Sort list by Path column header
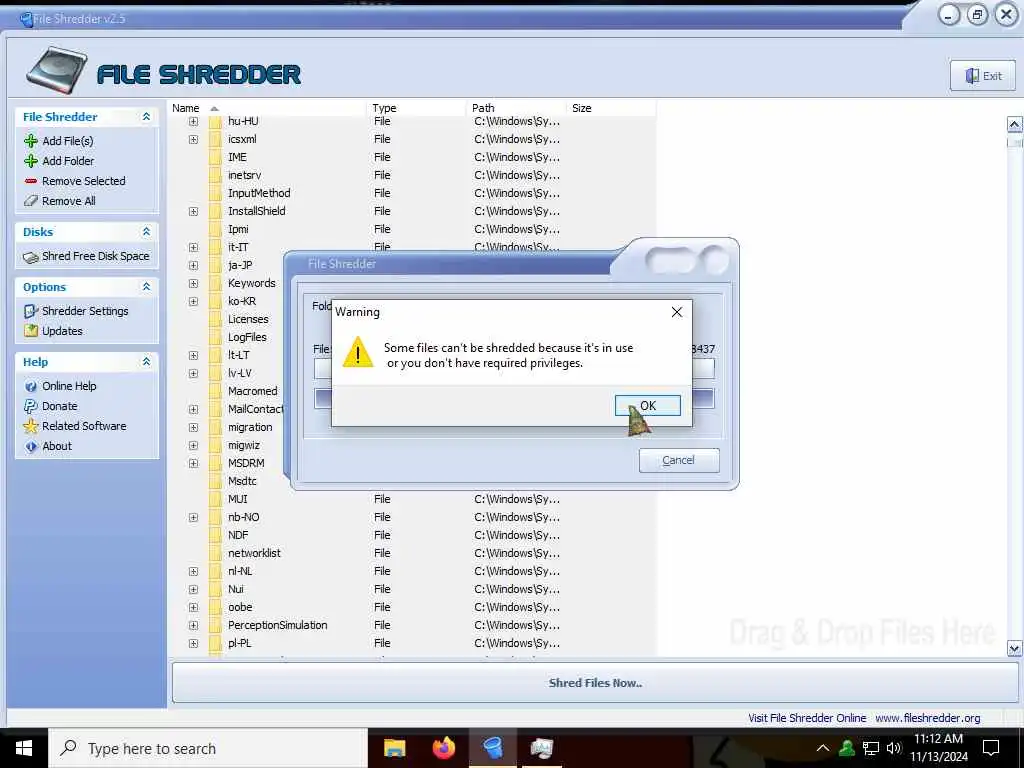 point(517,108)
